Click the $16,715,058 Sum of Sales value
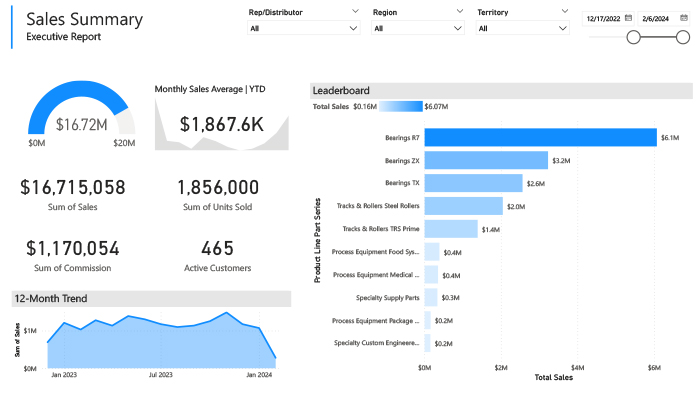The height and width of the screenshot is (394, 700). (x=73, y=187)
